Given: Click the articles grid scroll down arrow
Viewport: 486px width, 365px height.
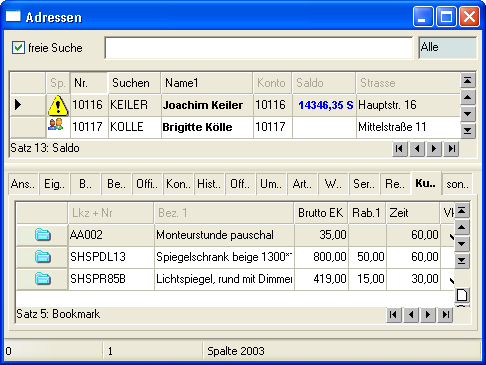Looking at the screenshot, I should [462, 244].
